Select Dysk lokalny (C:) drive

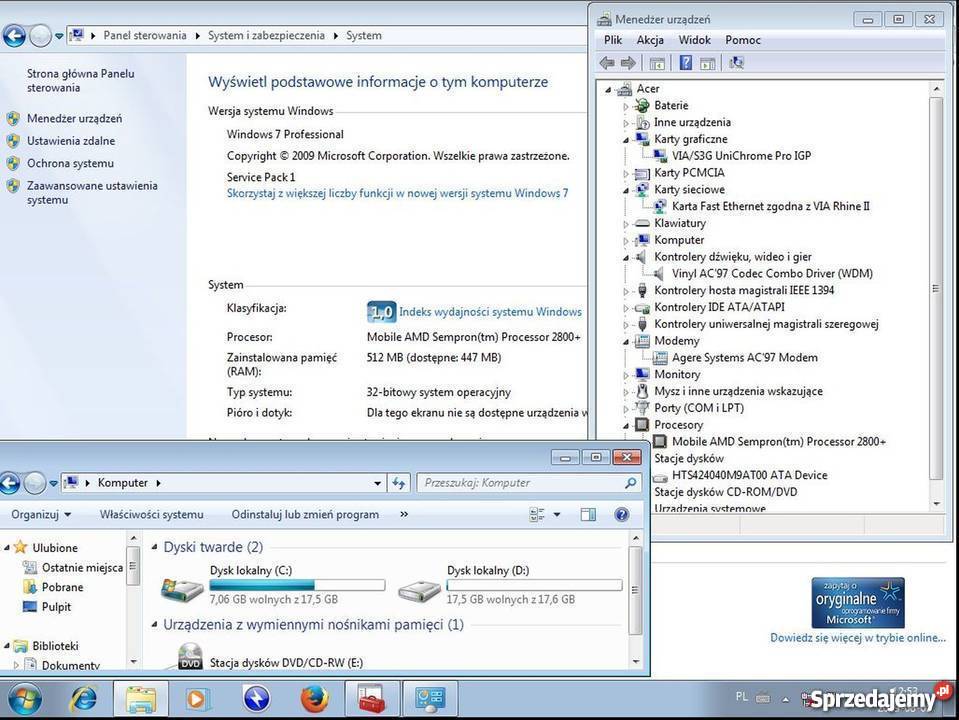pos(273,584)
